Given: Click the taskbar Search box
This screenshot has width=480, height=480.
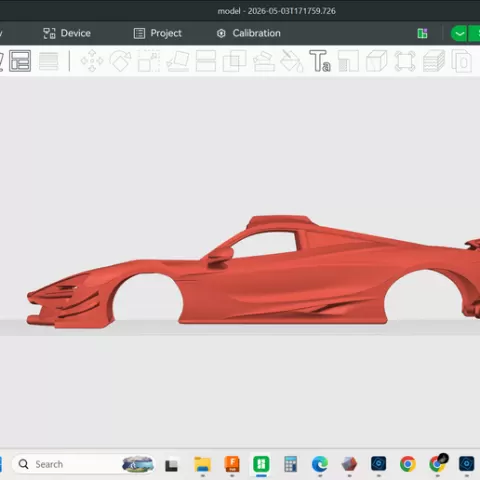Looking at the screenshot, I should coord(83,464).
